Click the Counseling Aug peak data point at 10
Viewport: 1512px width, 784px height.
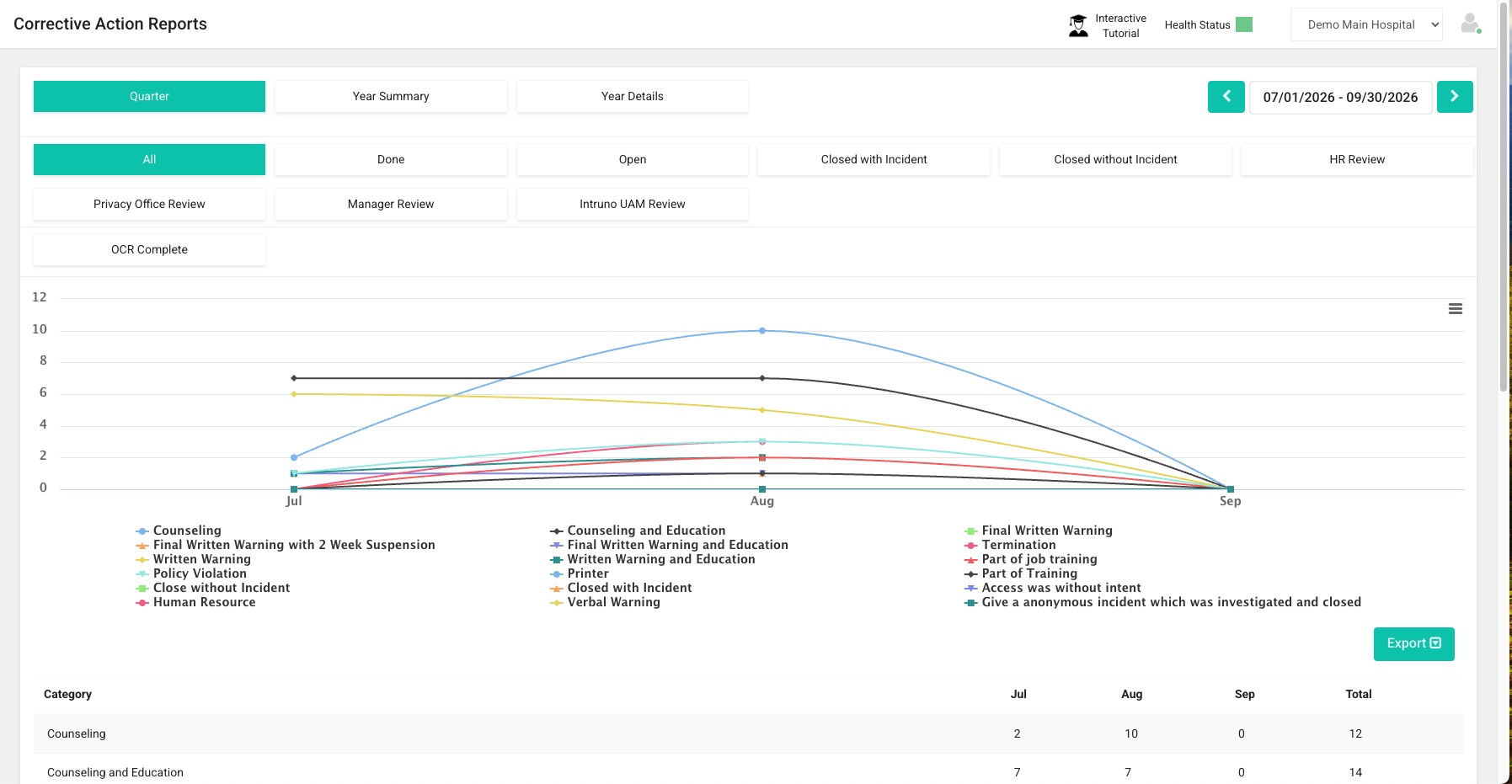[762, 331]
